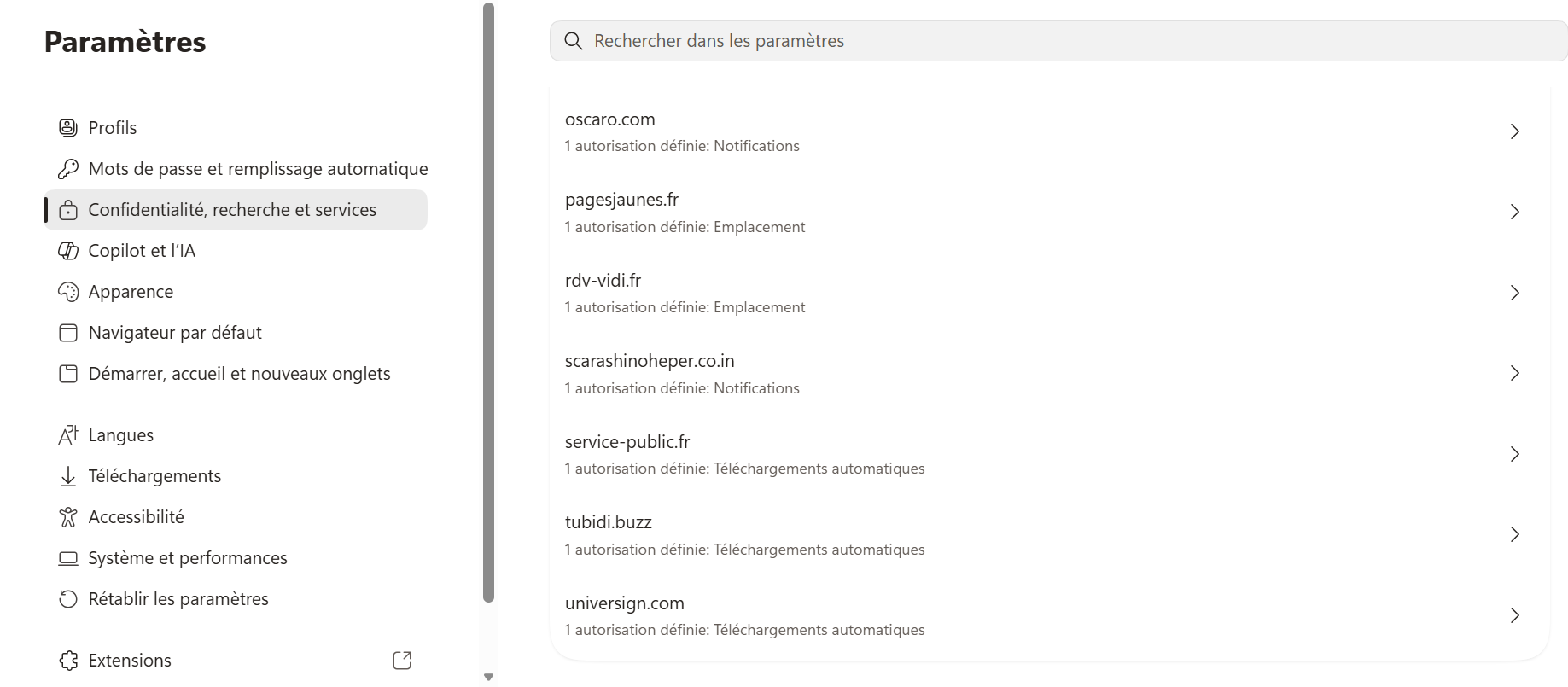Click the Téléchargements download arrow icon
Image resolution: width=1568 pixels, height=687 pixels.
68,476
